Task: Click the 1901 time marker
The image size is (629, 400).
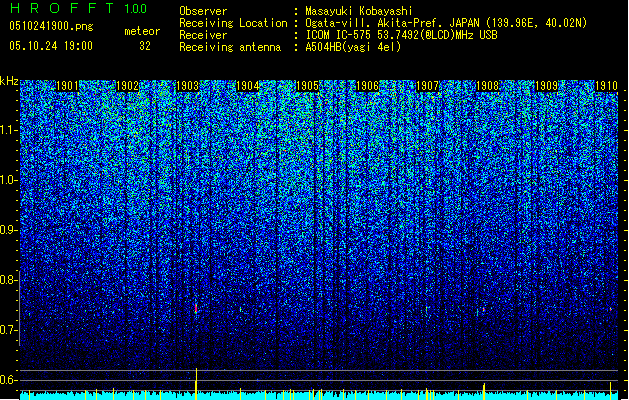Action: pos(67,86)
